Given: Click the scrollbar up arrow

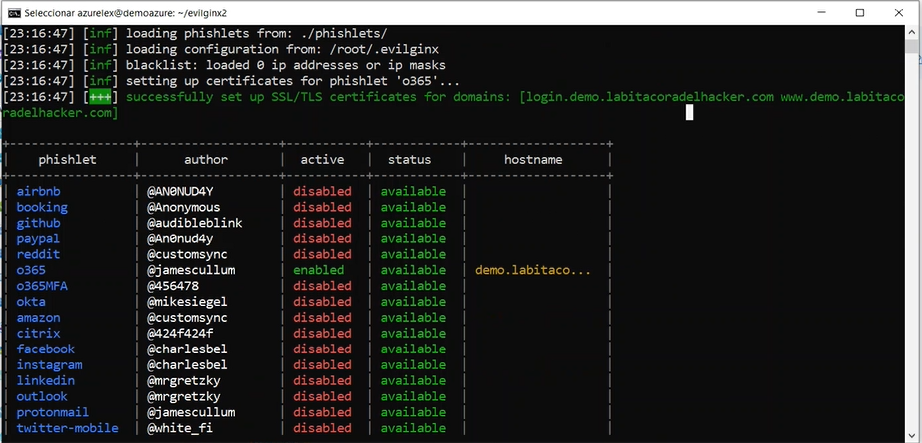Looking at the screenshot, I should tap(911, 33).
